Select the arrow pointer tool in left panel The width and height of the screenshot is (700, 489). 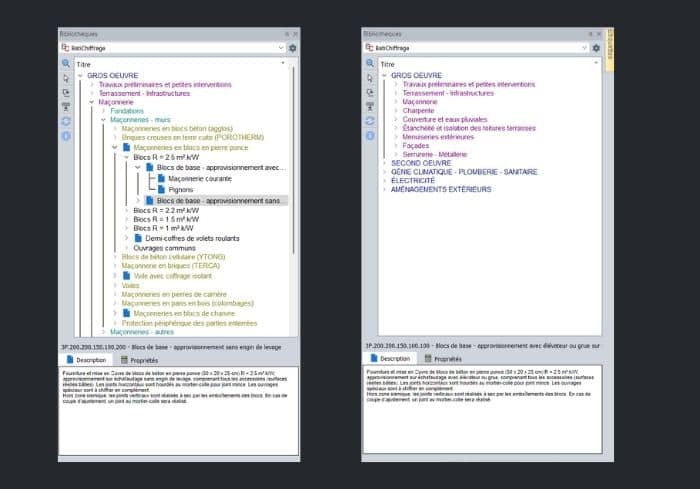tap(65, 77)
